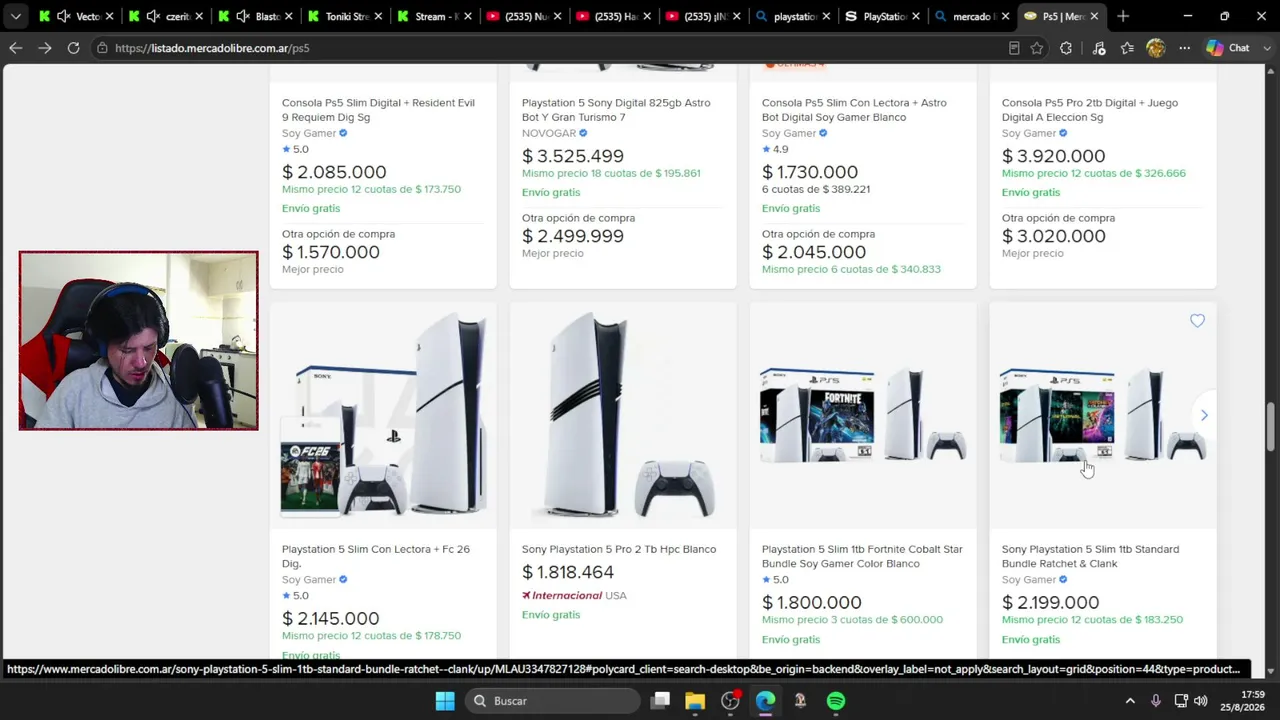This screenshot has height=720, width=1280.
Task: Click the FC26 PS5 bundle product image
Action: [x=383, y=415]
